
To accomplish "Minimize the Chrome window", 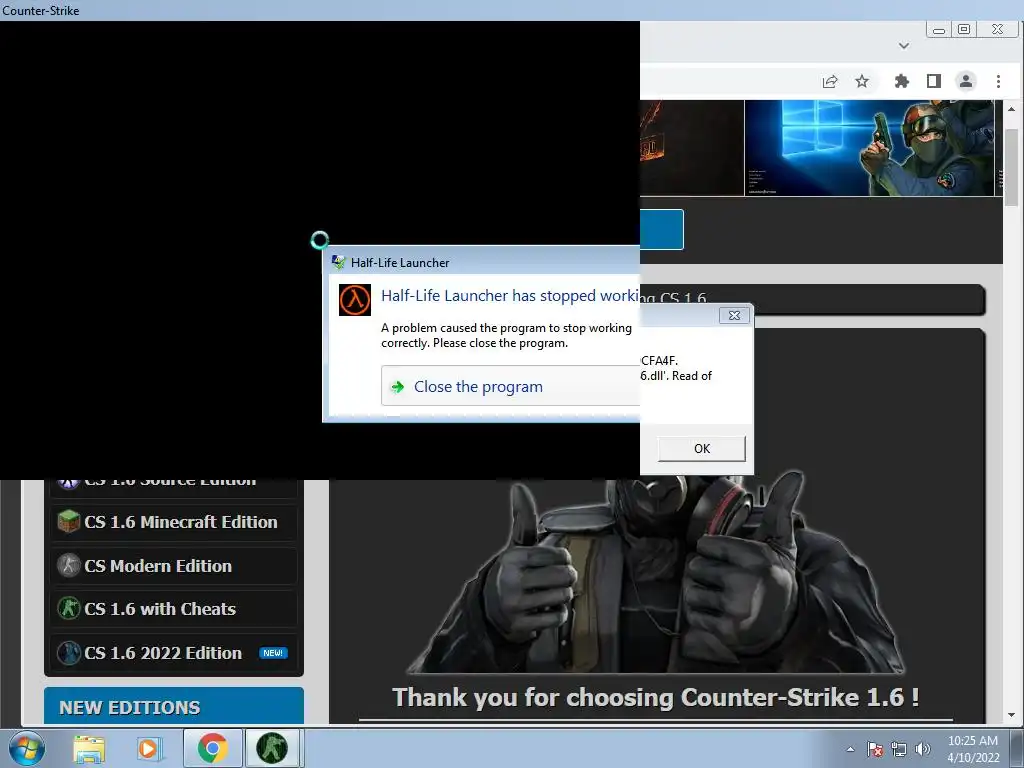I will click(938, 29).
